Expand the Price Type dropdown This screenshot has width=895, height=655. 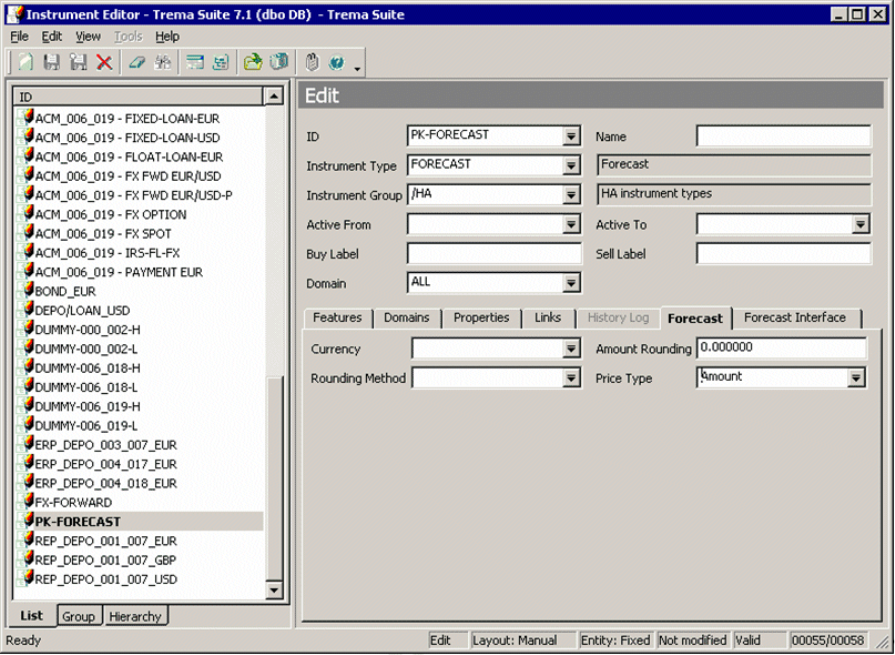pos(856,378)
